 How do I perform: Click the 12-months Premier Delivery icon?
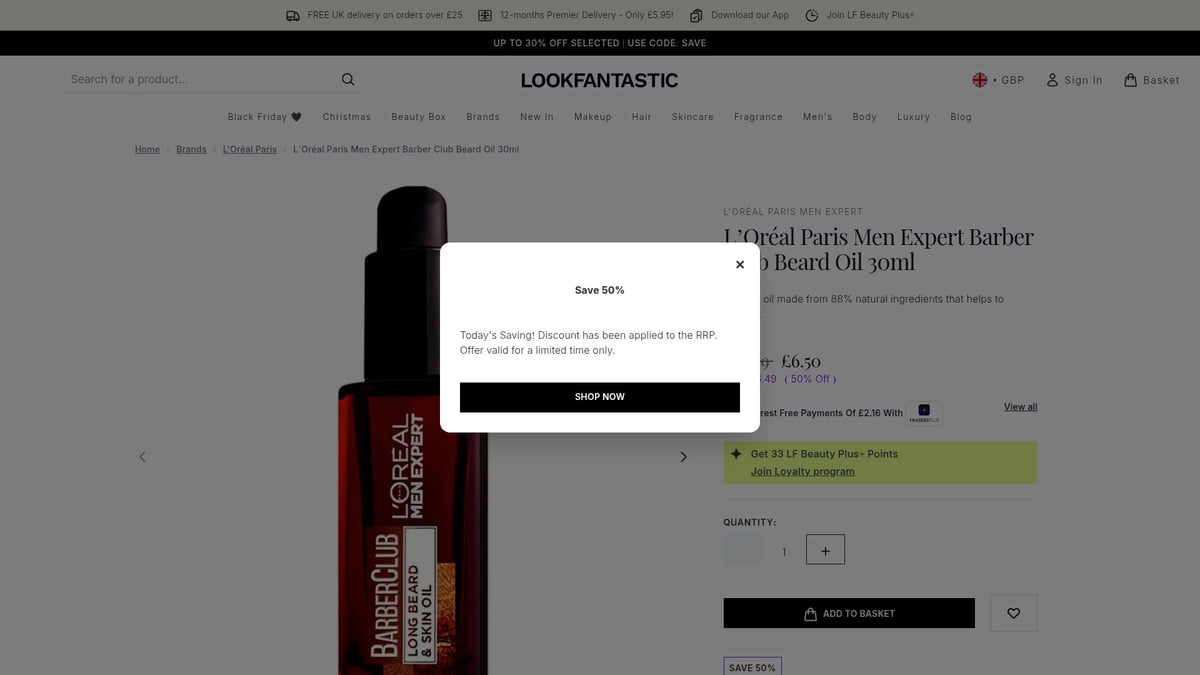coord(484,15)
